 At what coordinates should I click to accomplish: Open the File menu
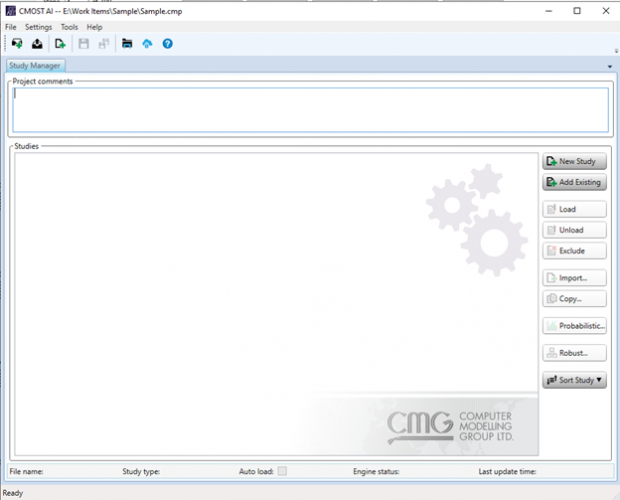pyautogui.click(x=11, y=27)
